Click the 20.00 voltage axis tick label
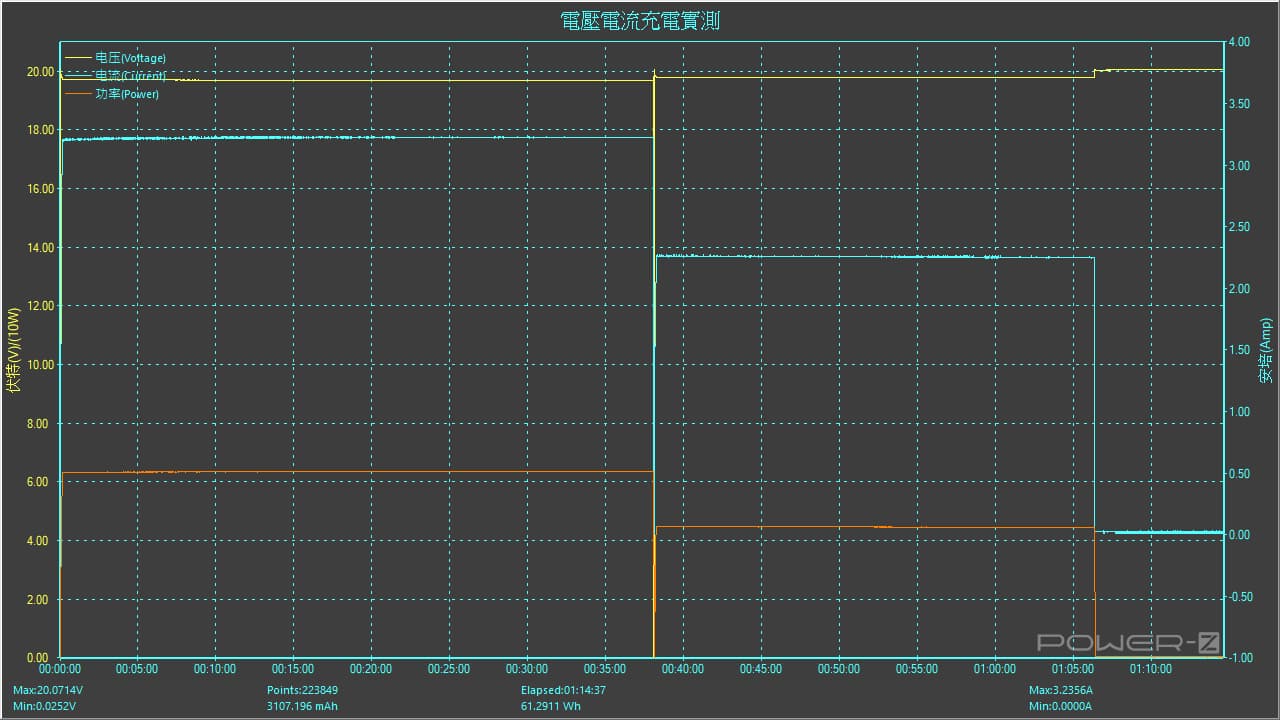The width and height of the screenshot is (1280, 720). tap(40, 72)
